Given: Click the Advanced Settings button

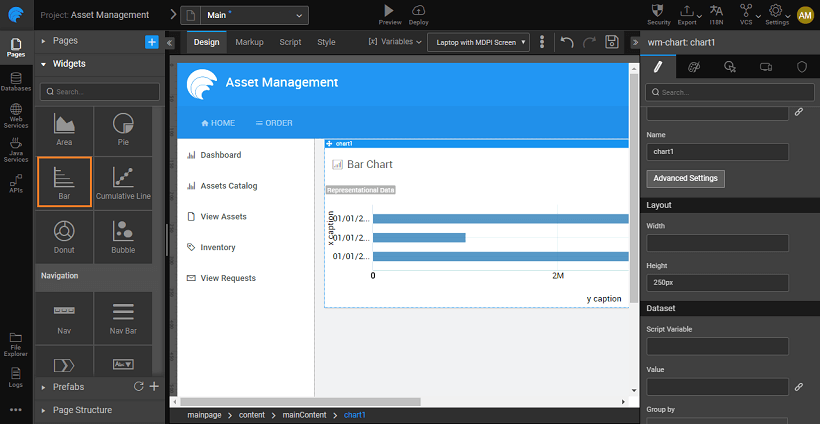Looking at the screenshot, I should click(685, 178).
